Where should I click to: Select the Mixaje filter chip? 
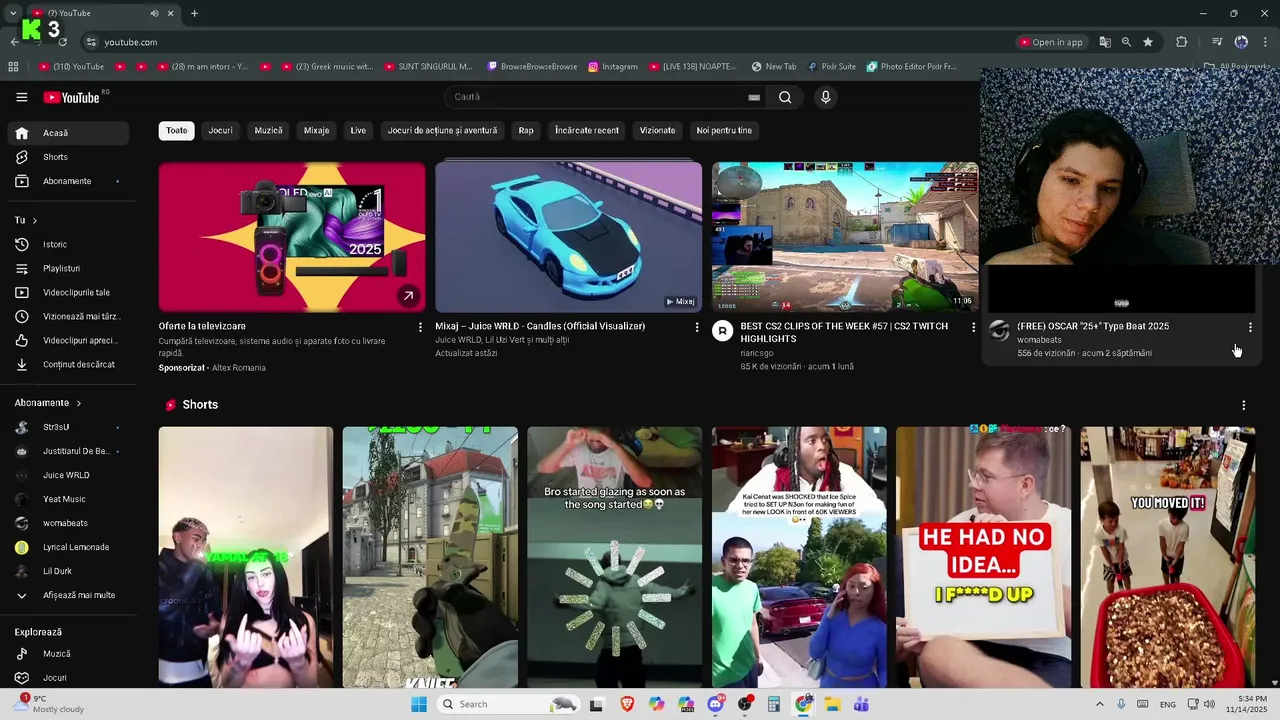pyautogui.click(x=316, y=130)
